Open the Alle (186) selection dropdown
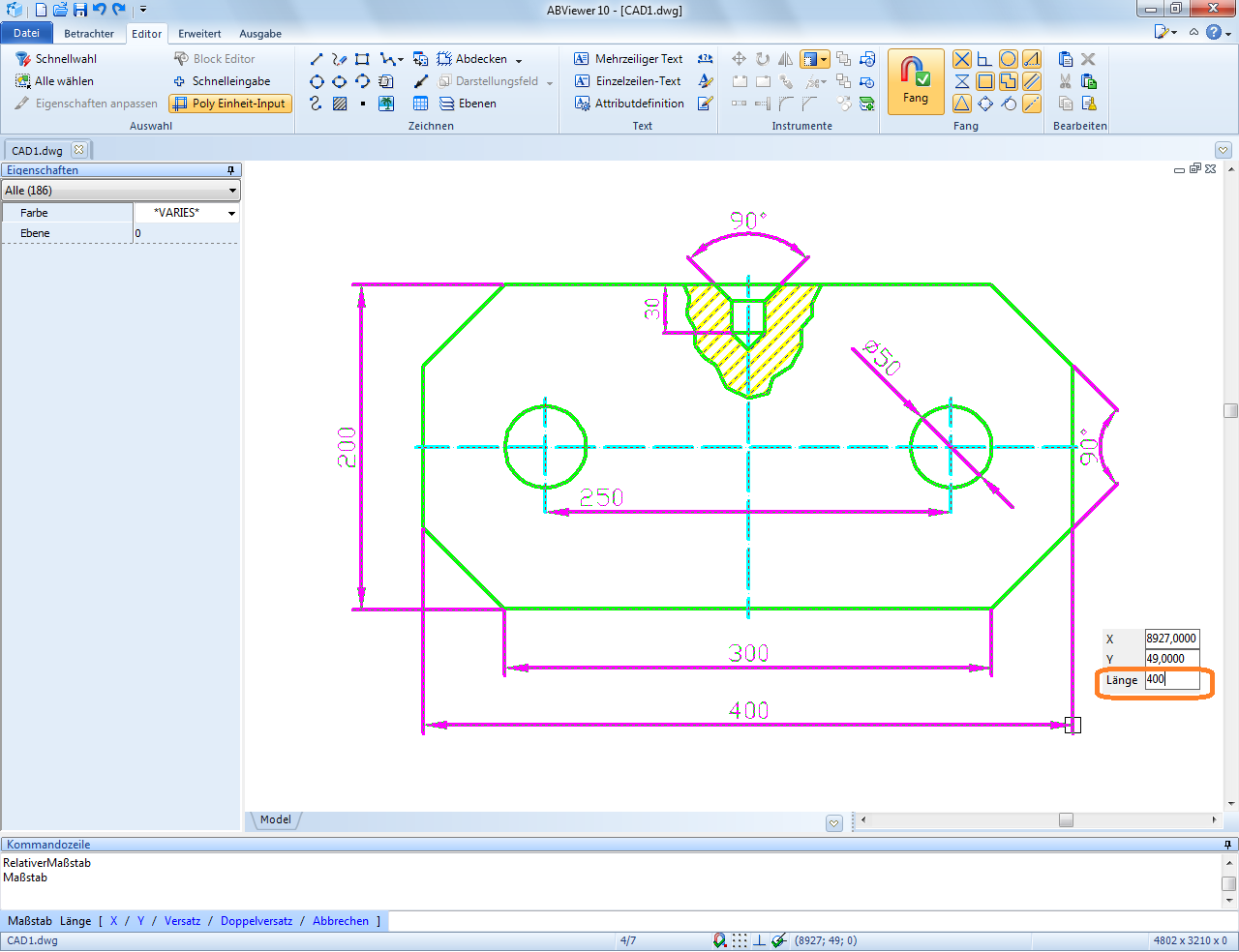This screenshot has height=952, width=1239. coord(121,191)
